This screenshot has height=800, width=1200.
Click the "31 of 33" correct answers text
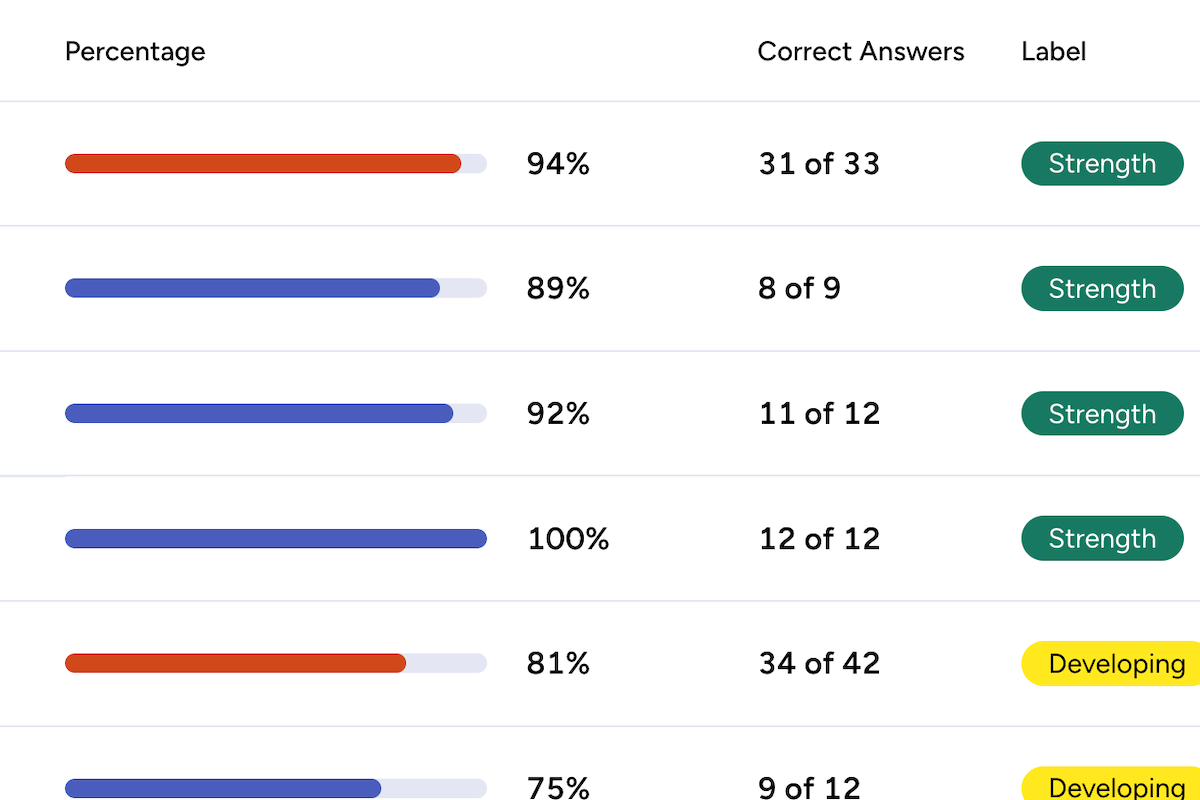coord(819,164)
